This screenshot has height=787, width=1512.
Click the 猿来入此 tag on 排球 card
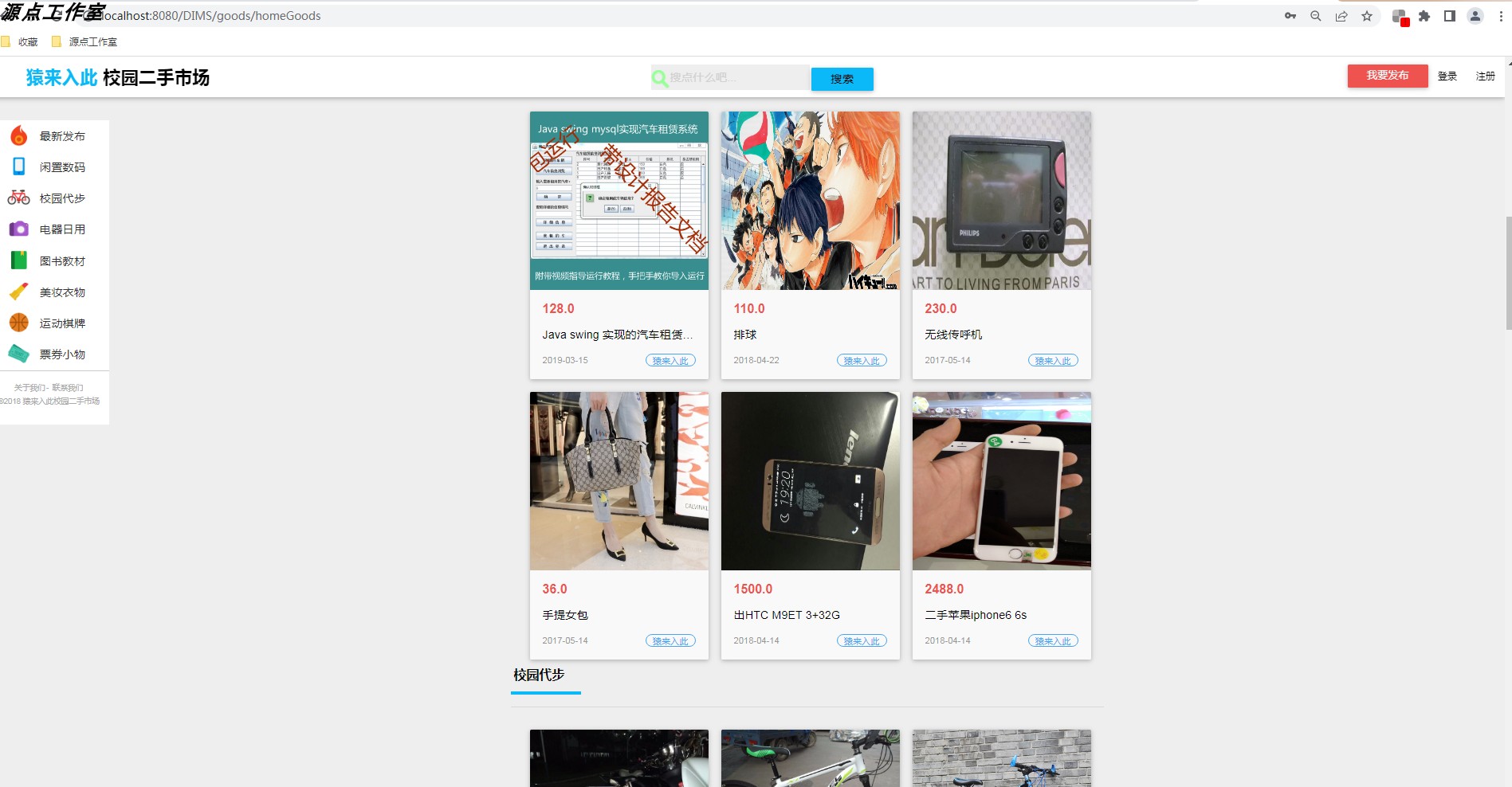[x=862, y=361]
